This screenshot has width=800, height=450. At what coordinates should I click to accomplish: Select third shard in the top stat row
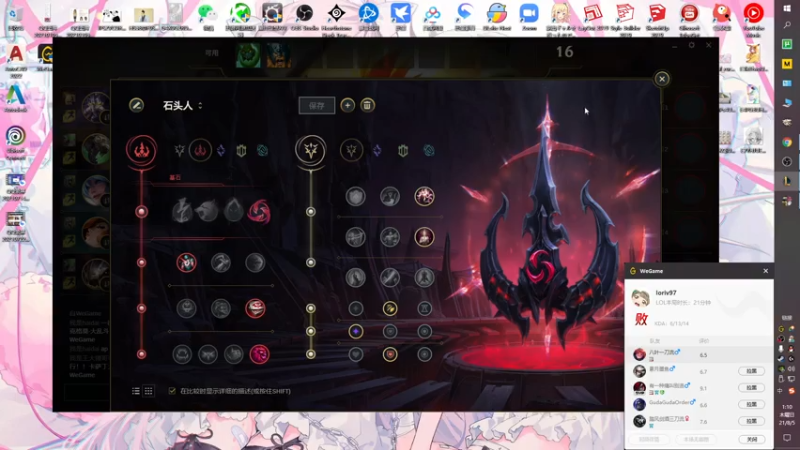[x=424, y=308]
